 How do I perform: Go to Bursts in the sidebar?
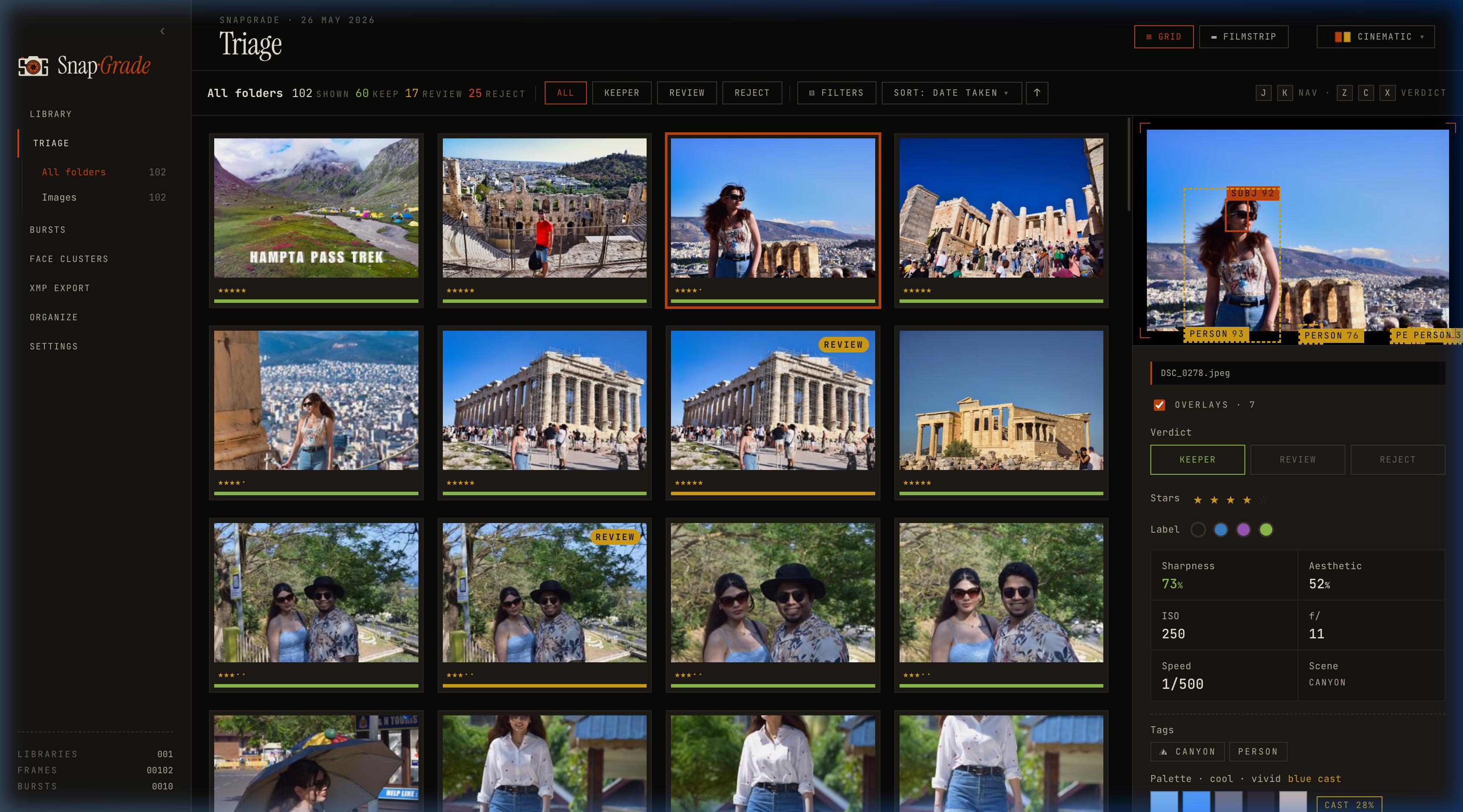pos(48,230)
